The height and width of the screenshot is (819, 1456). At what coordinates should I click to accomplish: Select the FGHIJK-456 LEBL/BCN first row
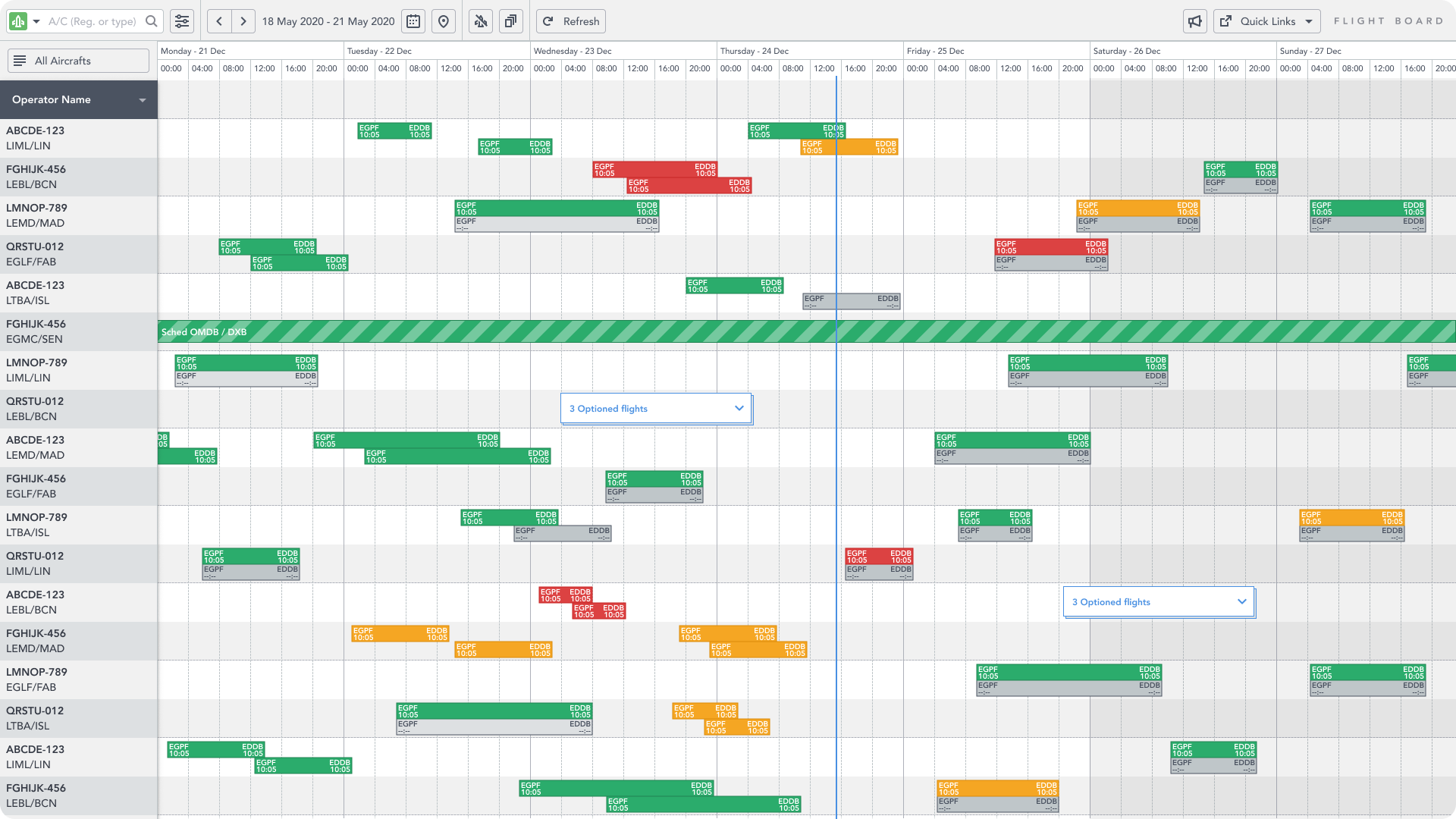coord(79,177)
